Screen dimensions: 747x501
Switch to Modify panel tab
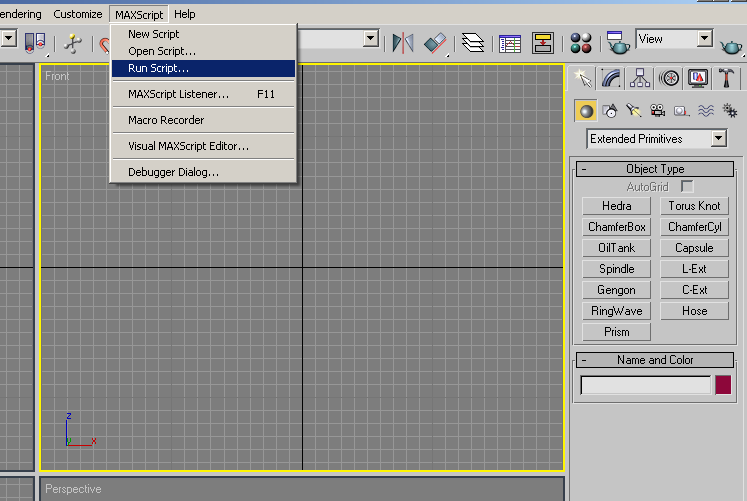point(611,78)
